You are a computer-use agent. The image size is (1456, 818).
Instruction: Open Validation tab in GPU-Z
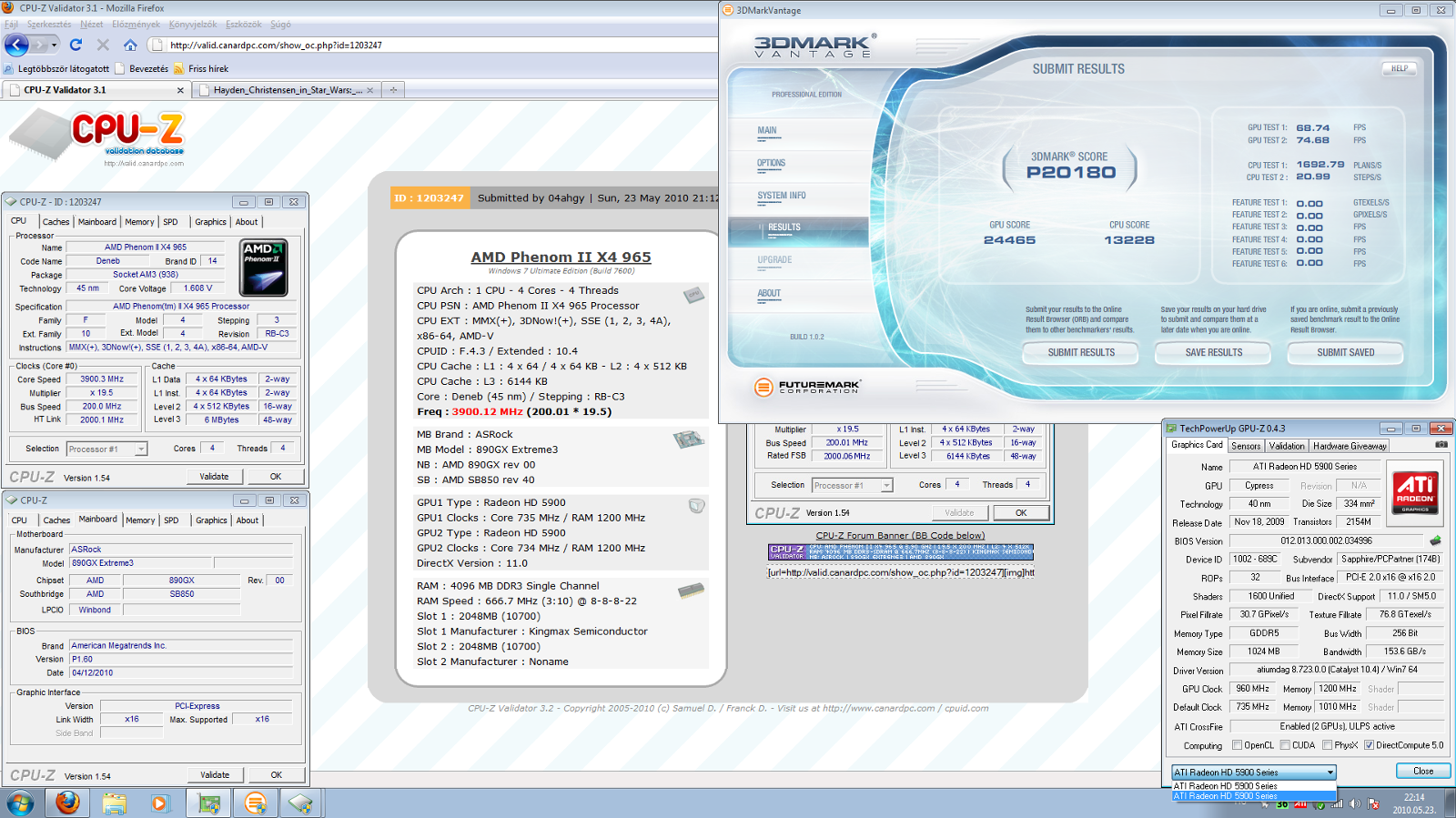(1287, 446)
